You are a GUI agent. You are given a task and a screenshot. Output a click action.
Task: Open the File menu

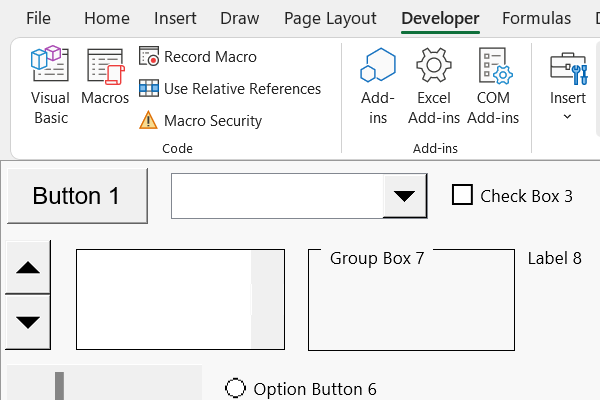click(x=38, y=18)
